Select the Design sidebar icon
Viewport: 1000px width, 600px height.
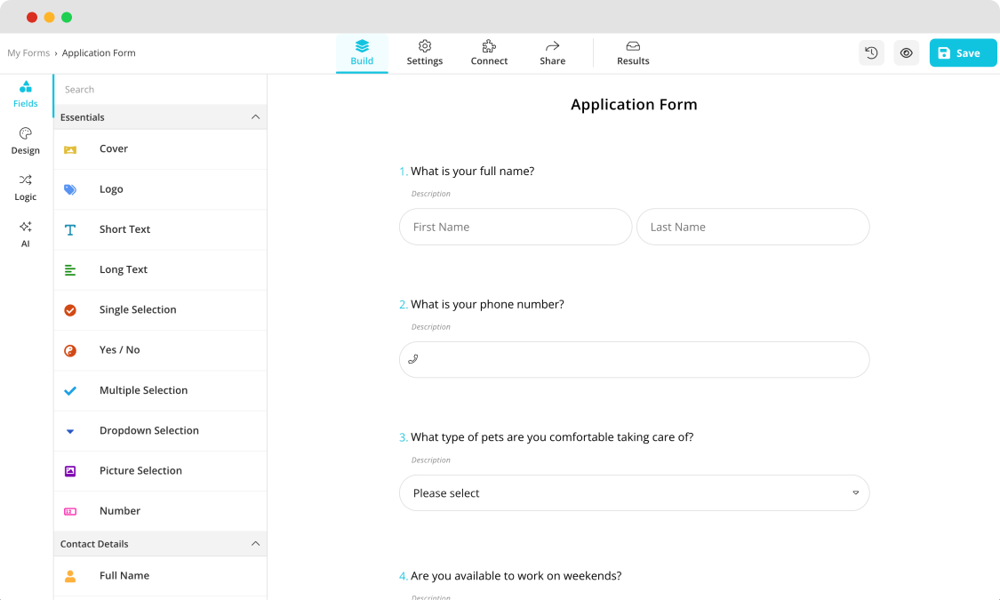(x=25, y=140)
